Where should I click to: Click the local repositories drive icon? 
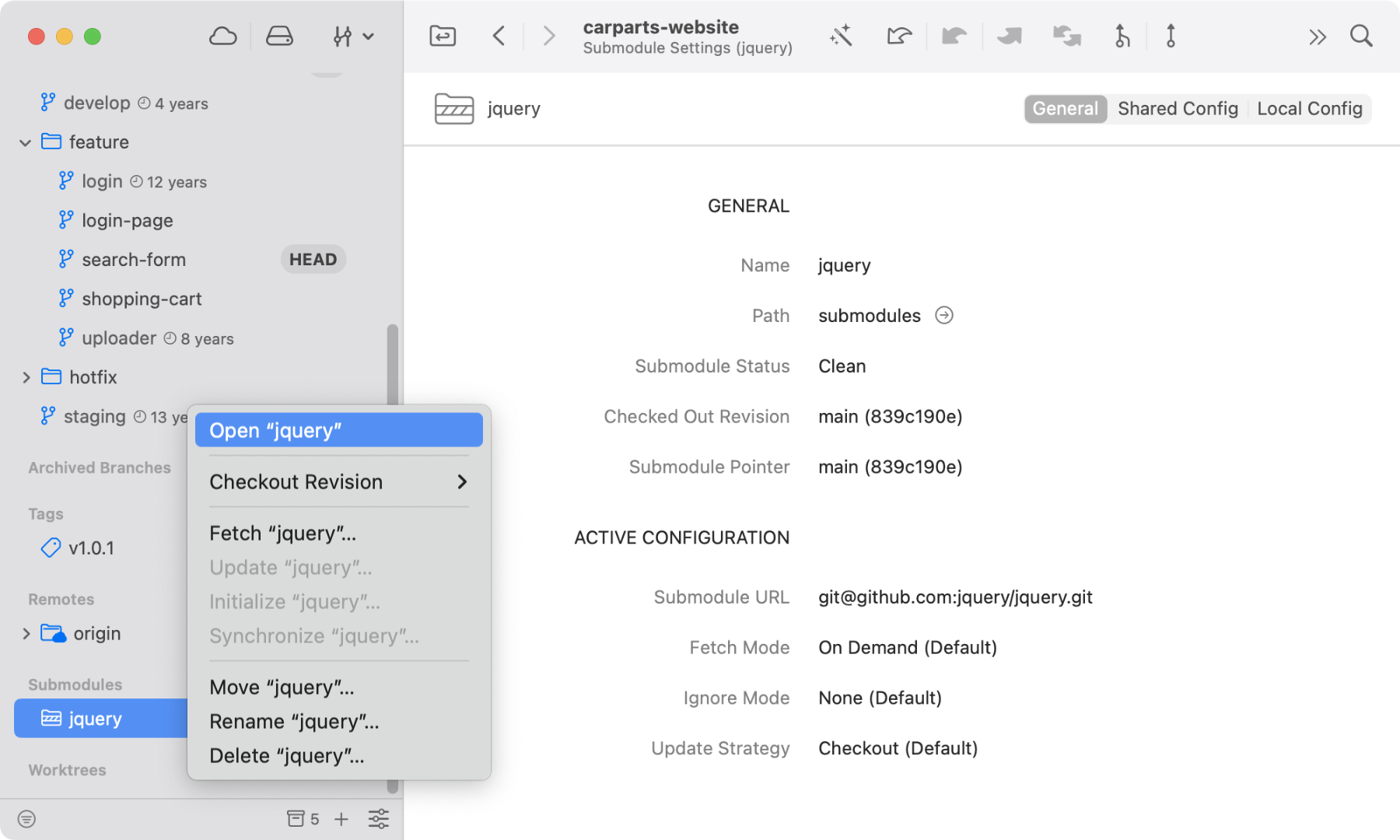tap(278, 35)
